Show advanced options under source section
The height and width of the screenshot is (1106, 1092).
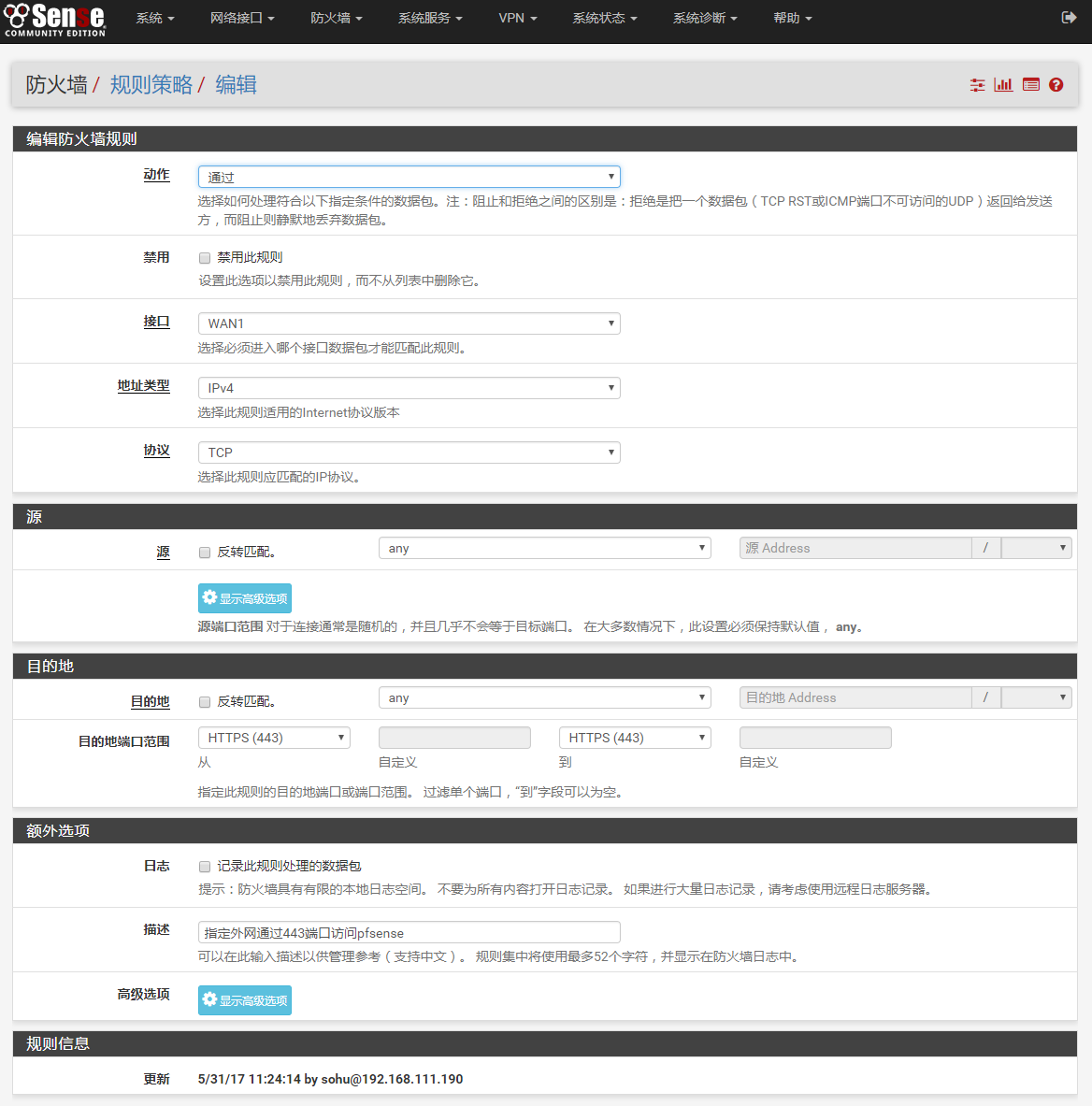pyautogui.click(x=245, y=598)
